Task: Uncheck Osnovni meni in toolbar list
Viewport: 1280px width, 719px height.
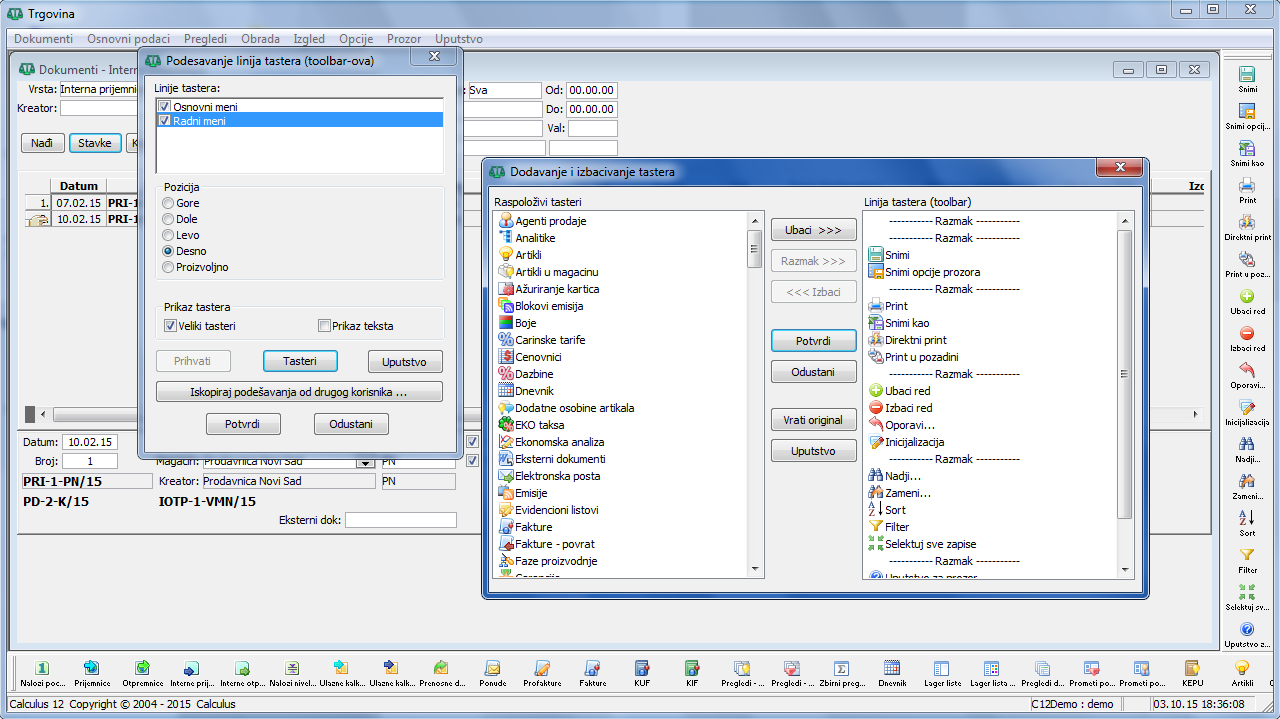Action: (165, 107)
